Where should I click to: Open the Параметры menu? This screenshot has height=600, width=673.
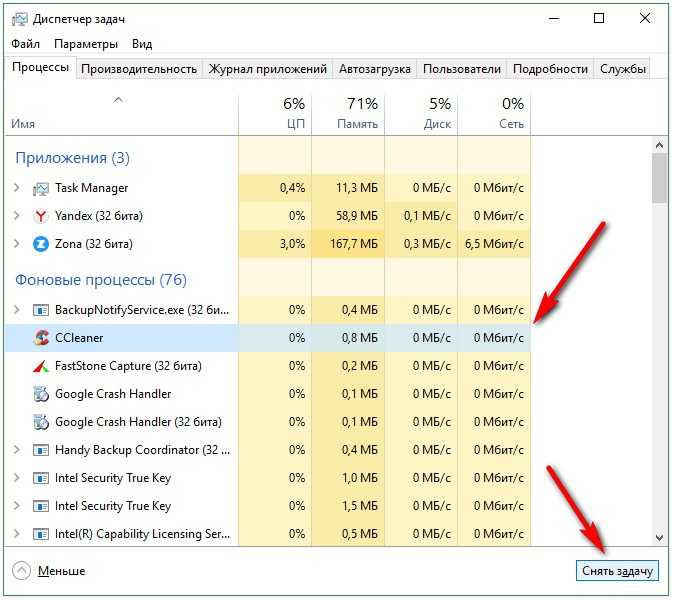coord(86,44)
